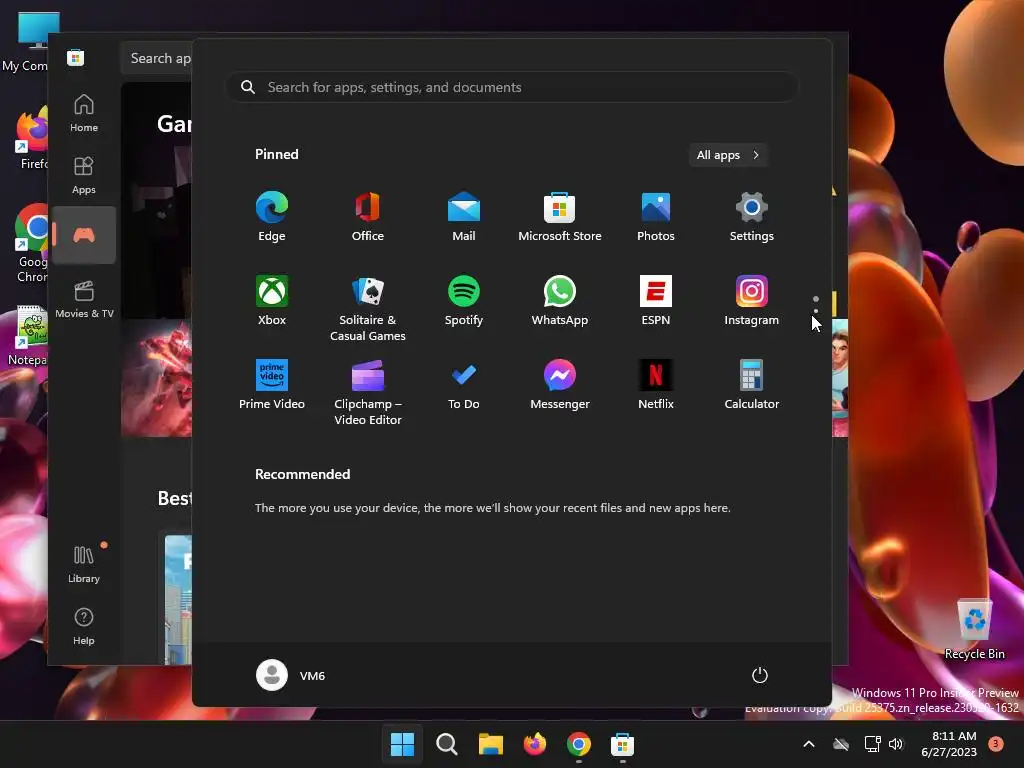Launch the Xbox app

point(272,300)
